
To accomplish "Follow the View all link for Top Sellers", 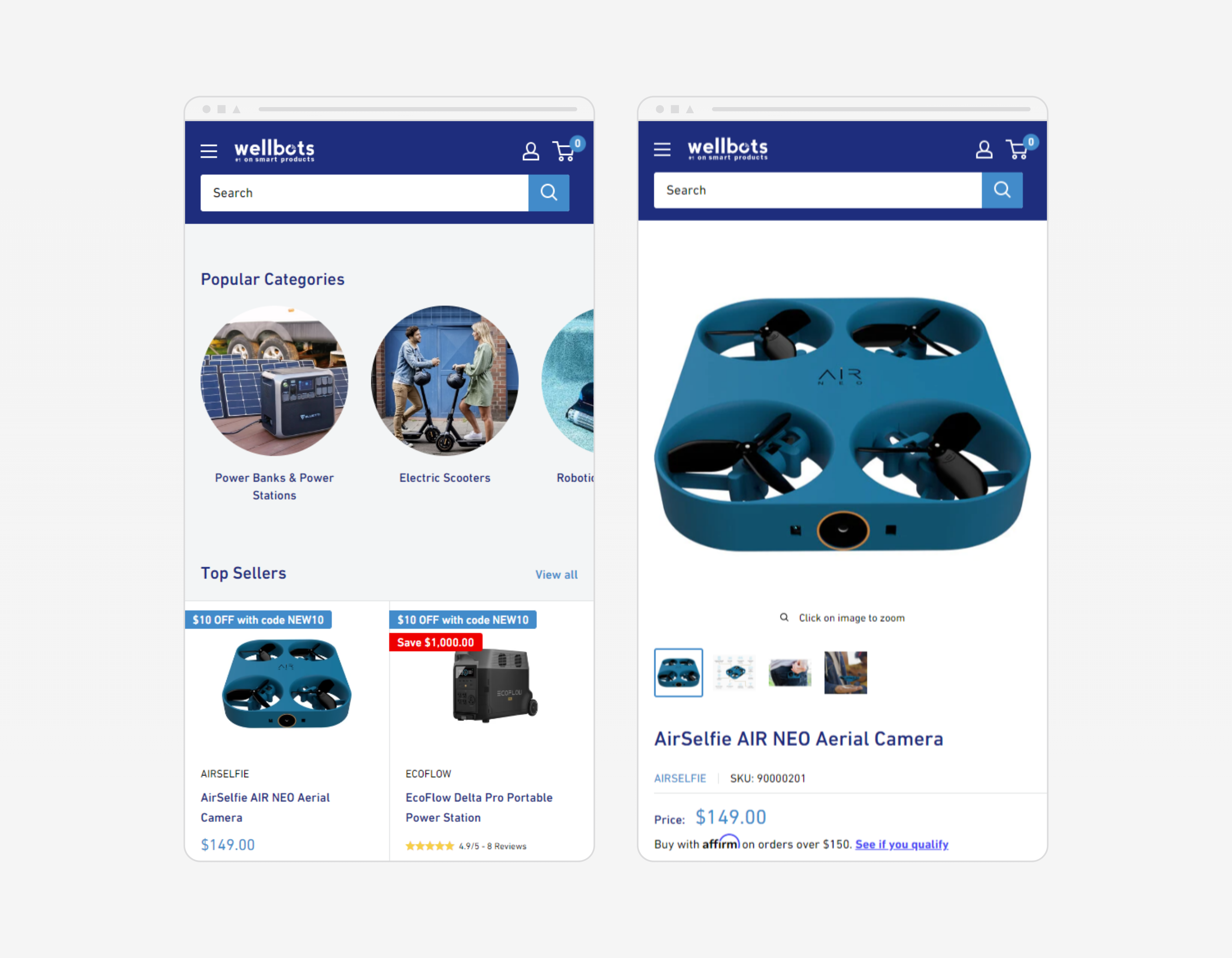I will (x=556, y=574).
